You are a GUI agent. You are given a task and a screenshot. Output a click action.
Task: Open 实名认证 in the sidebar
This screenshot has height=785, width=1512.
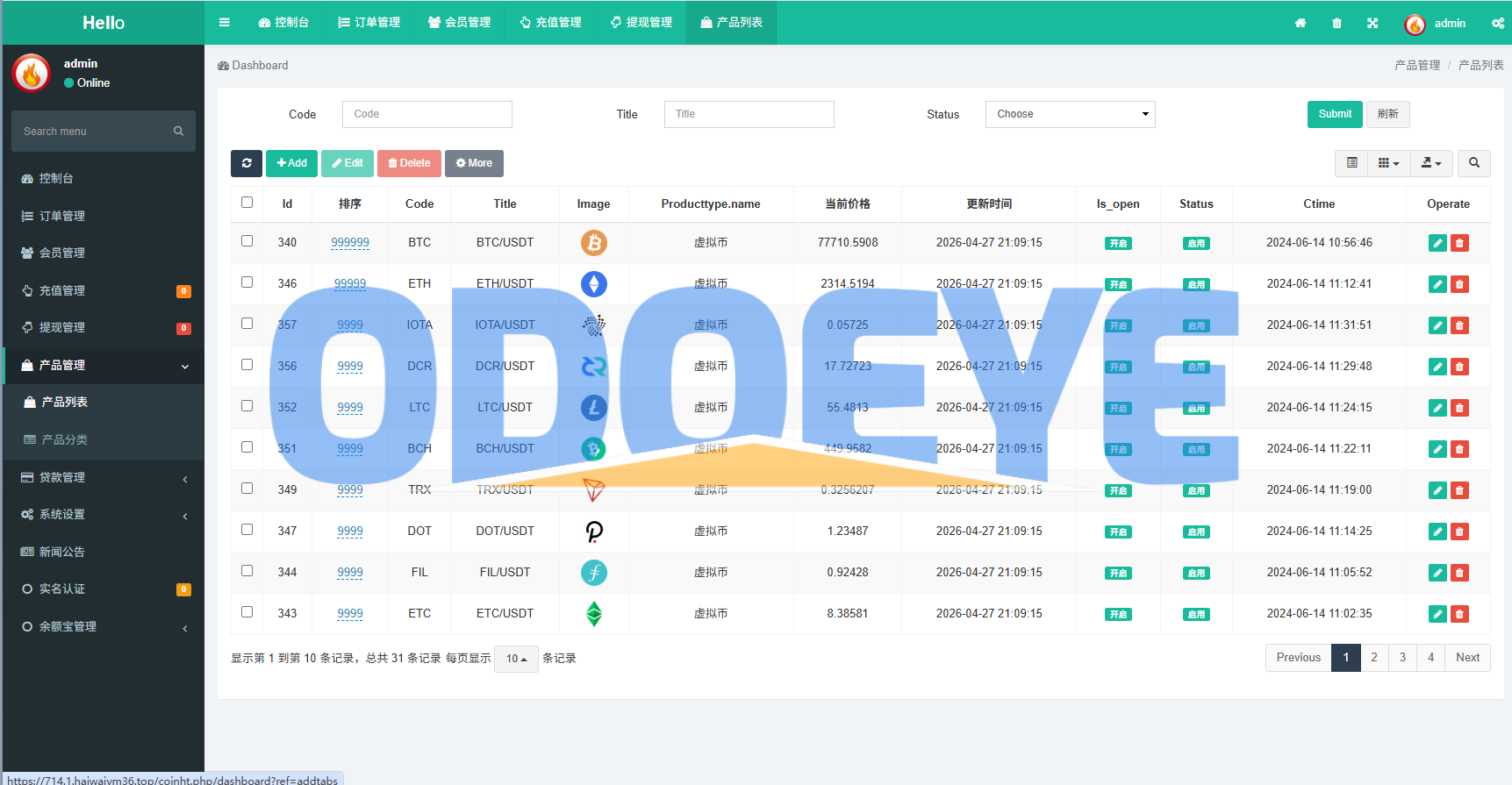point(104,589)
